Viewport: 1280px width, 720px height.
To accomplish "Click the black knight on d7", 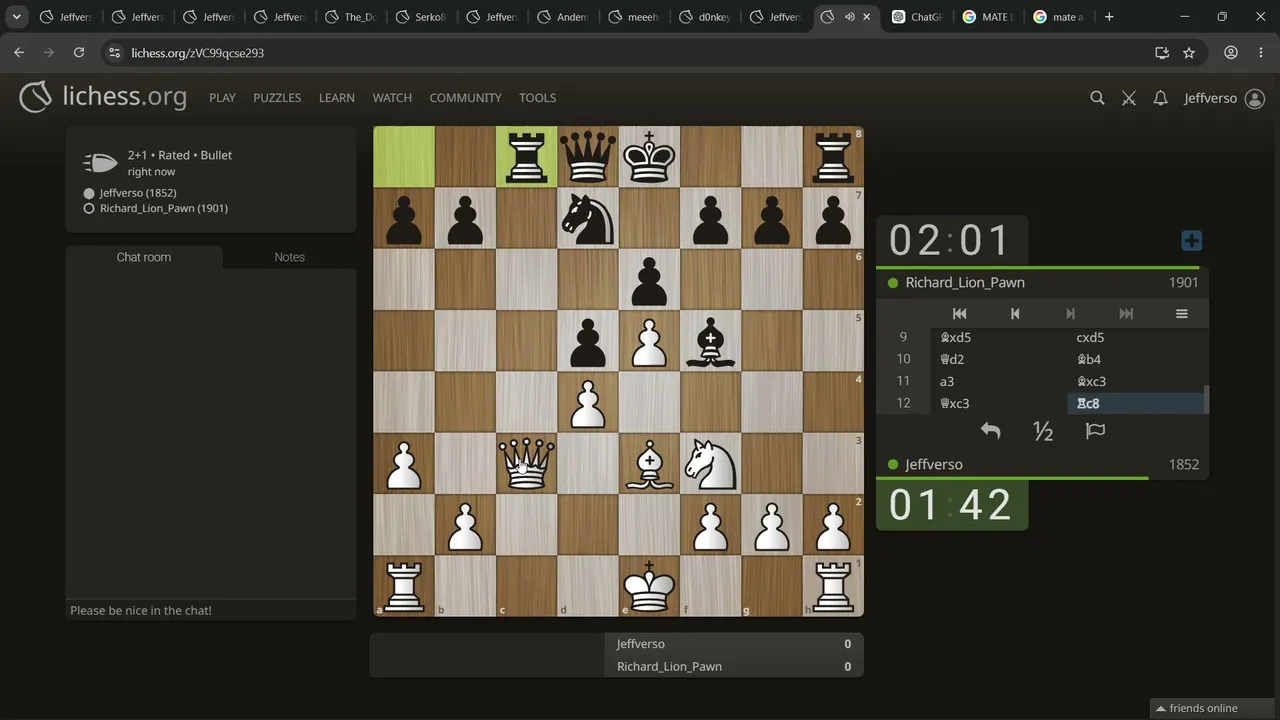I will [x=588, y=218].
